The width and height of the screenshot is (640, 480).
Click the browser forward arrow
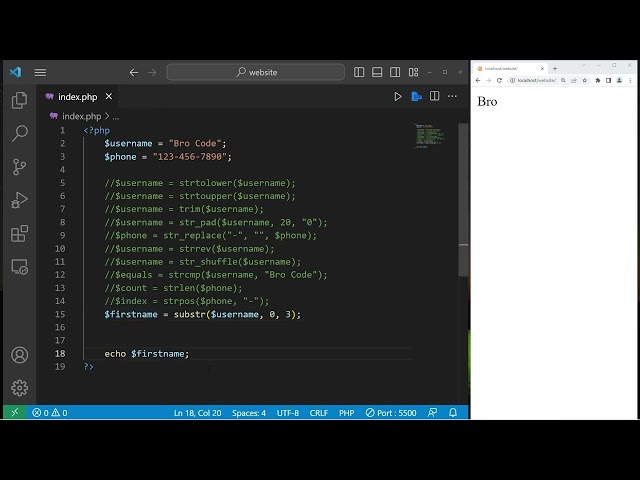click(x=489, y=80)
